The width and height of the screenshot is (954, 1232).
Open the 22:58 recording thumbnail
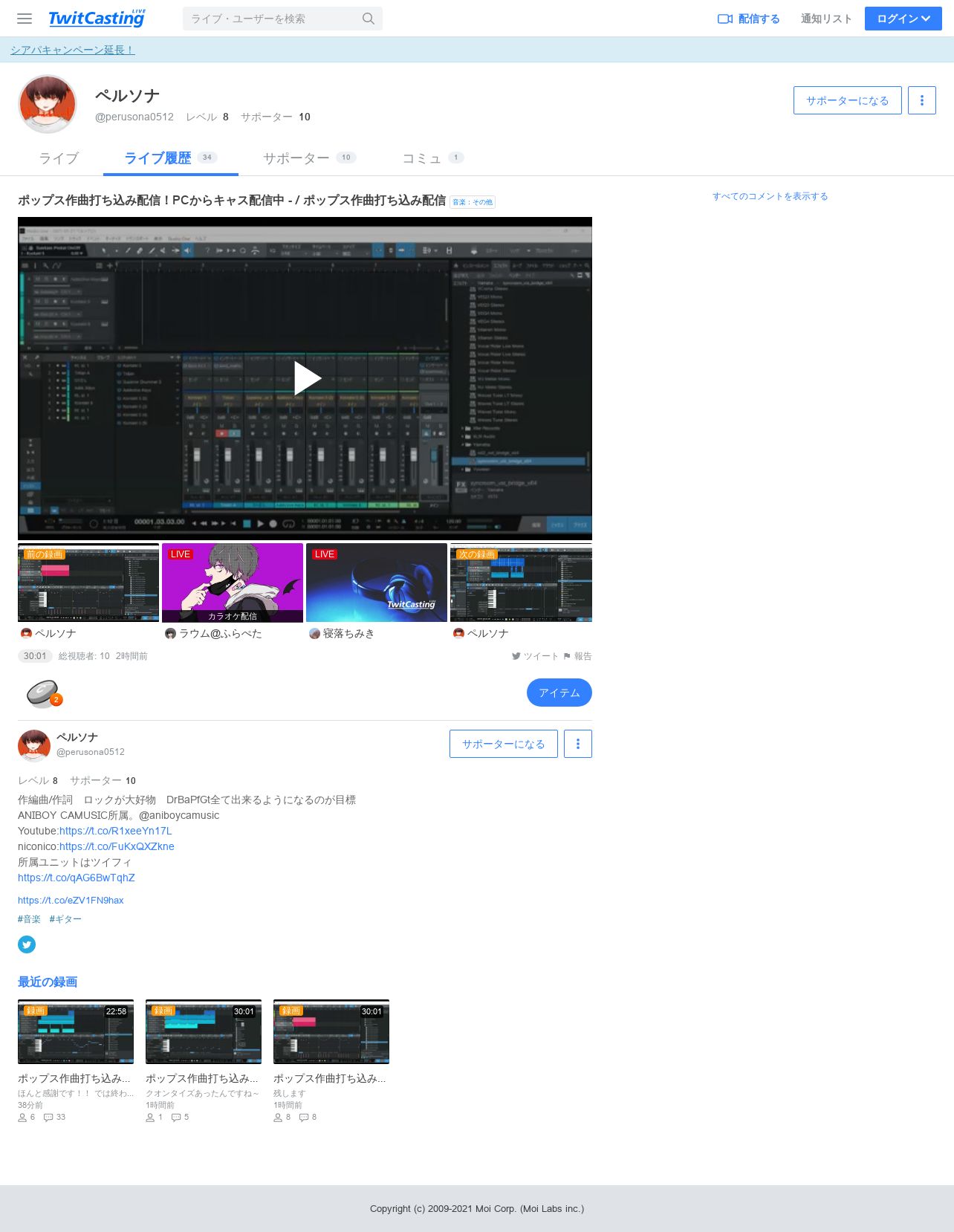(x=76, y=1032)
